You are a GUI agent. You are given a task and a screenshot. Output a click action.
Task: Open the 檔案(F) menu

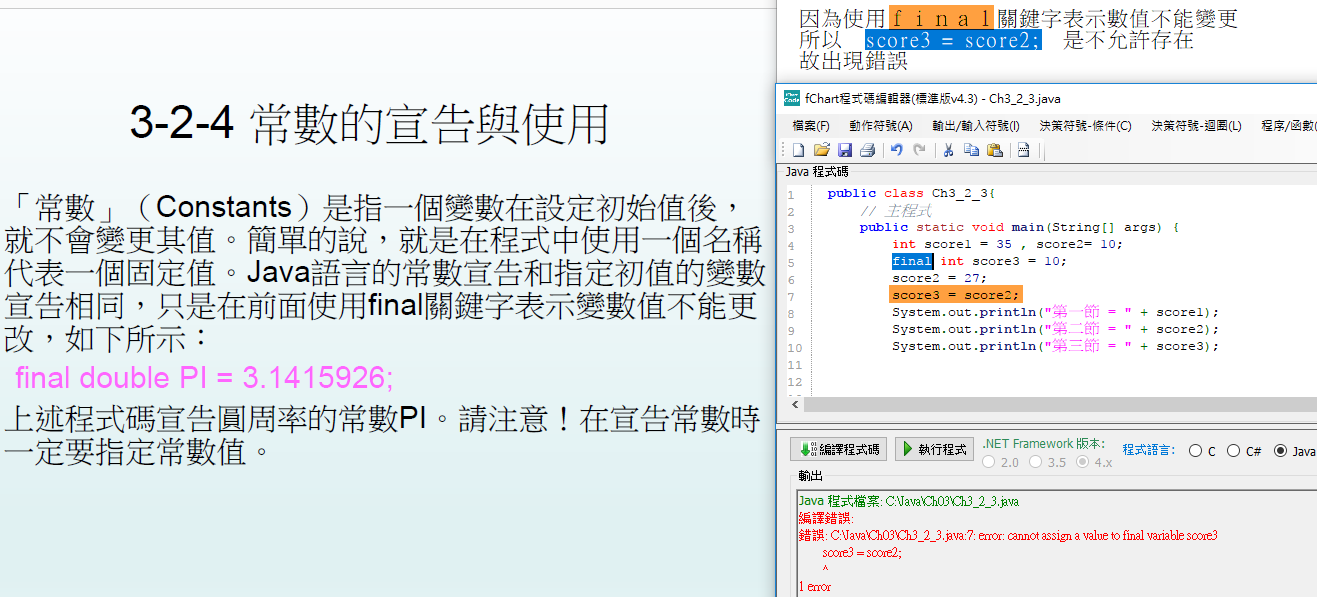click(x=810, y=126)
